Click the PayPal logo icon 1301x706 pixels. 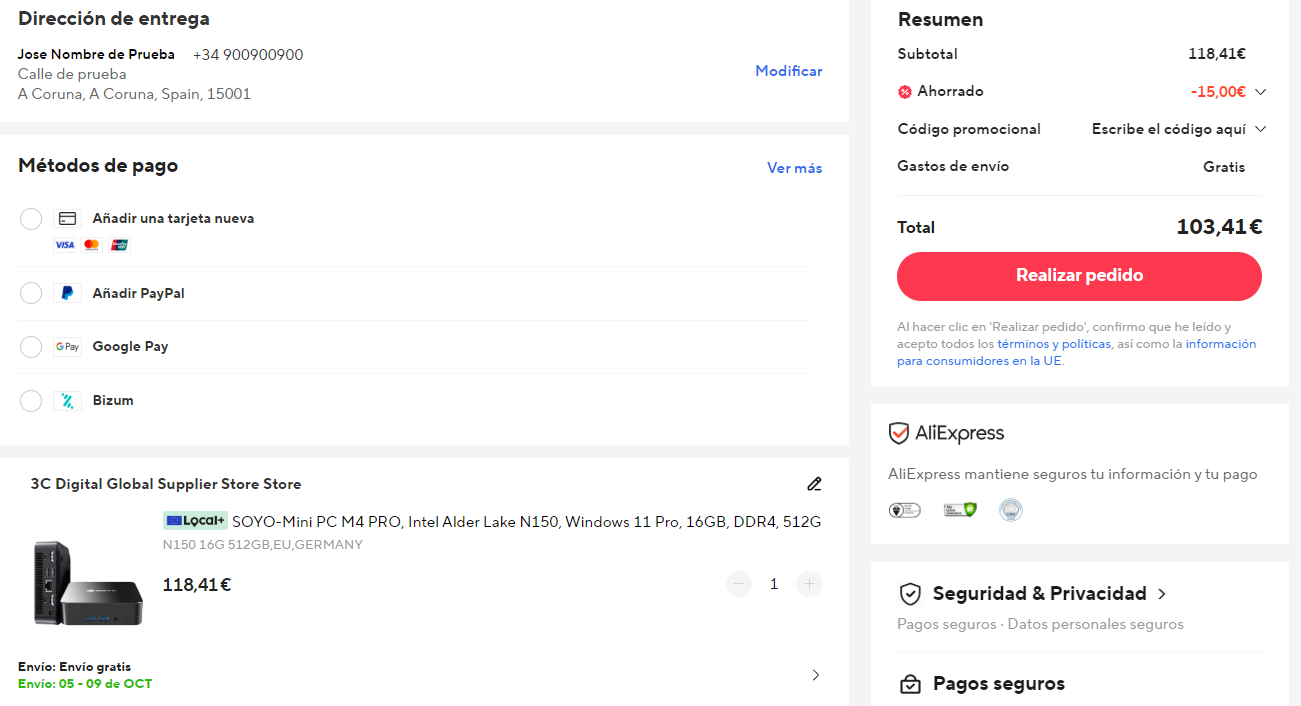pos(67,293)
